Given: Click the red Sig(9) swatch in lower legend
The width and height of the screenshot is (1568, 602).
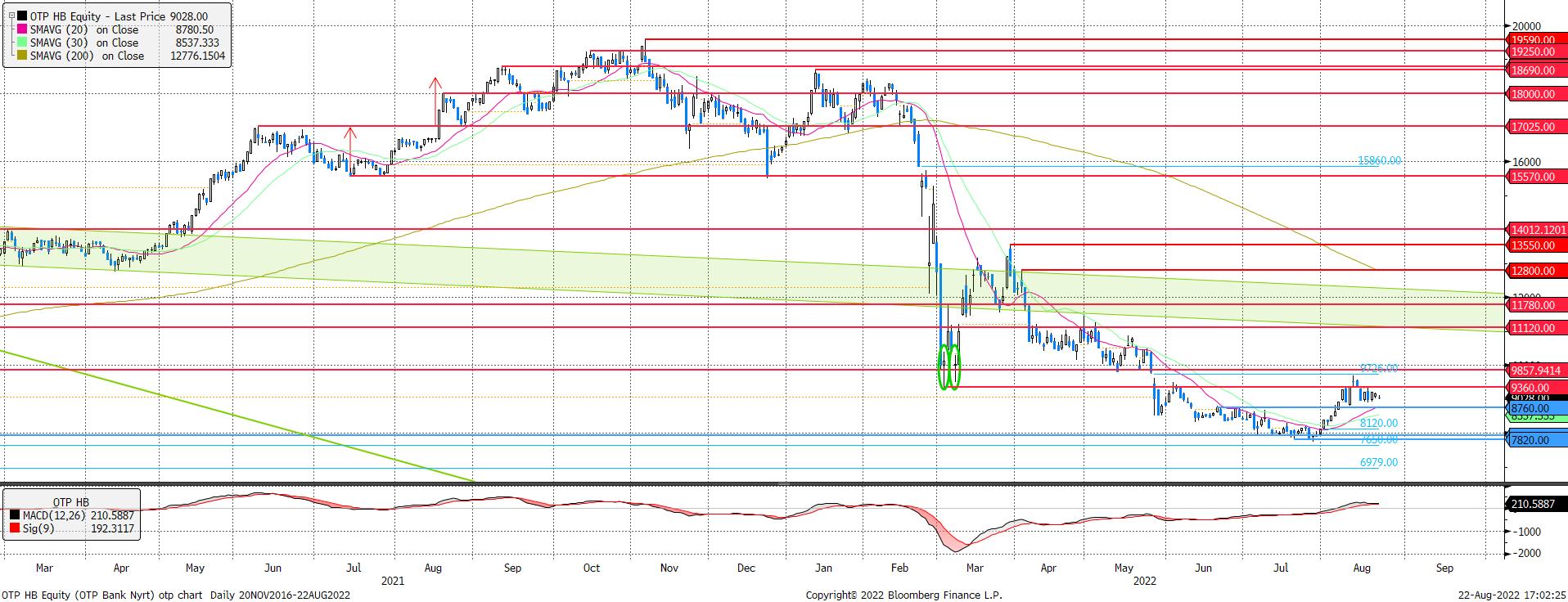Looking at the screenshot, I should (x=14, y=529).
